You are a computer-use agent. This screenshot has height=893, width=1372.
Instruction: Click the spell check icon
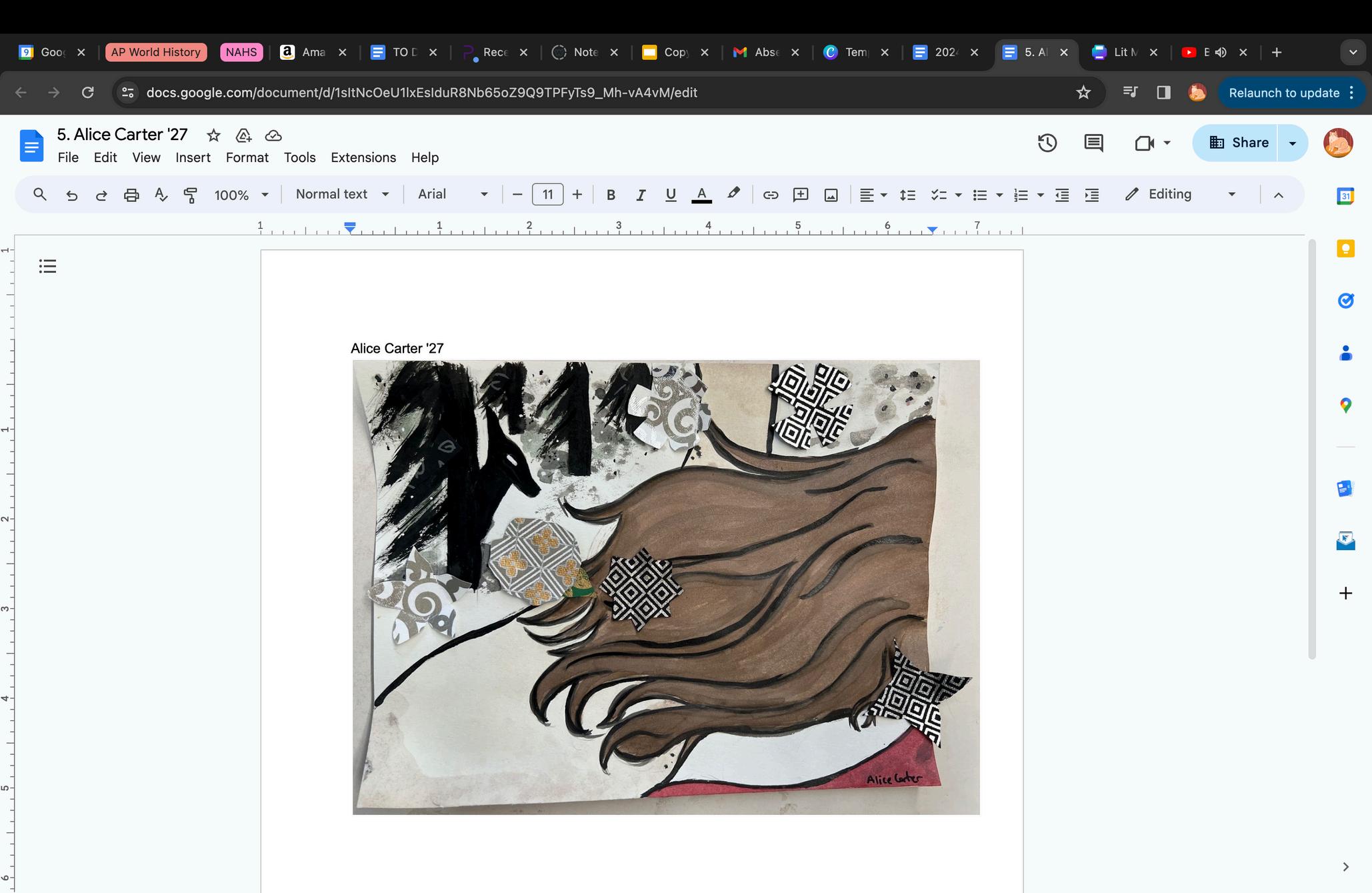tap(161, 195)
